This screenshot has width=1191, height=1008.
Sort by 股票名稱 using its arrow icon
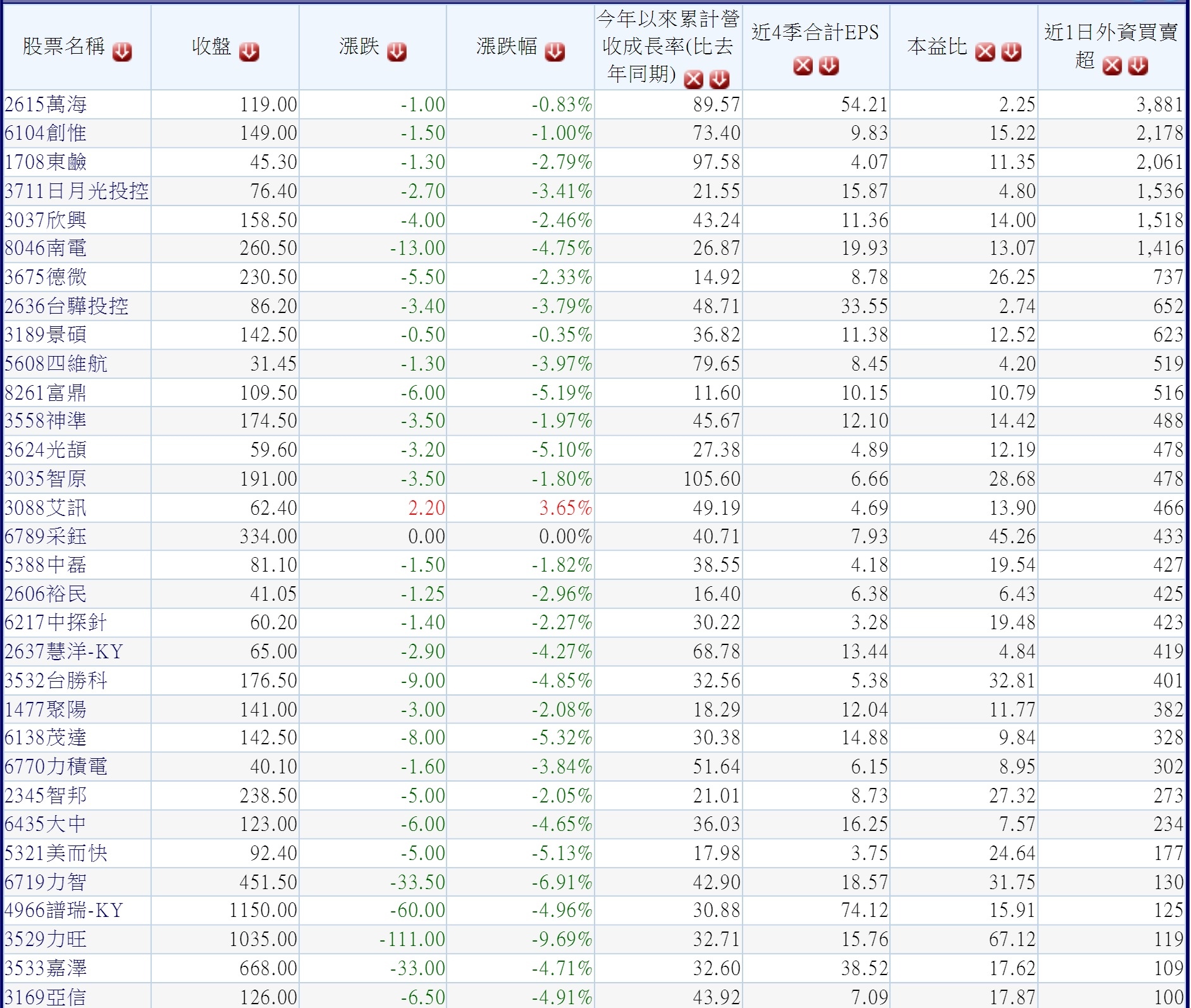pos(122,52)
